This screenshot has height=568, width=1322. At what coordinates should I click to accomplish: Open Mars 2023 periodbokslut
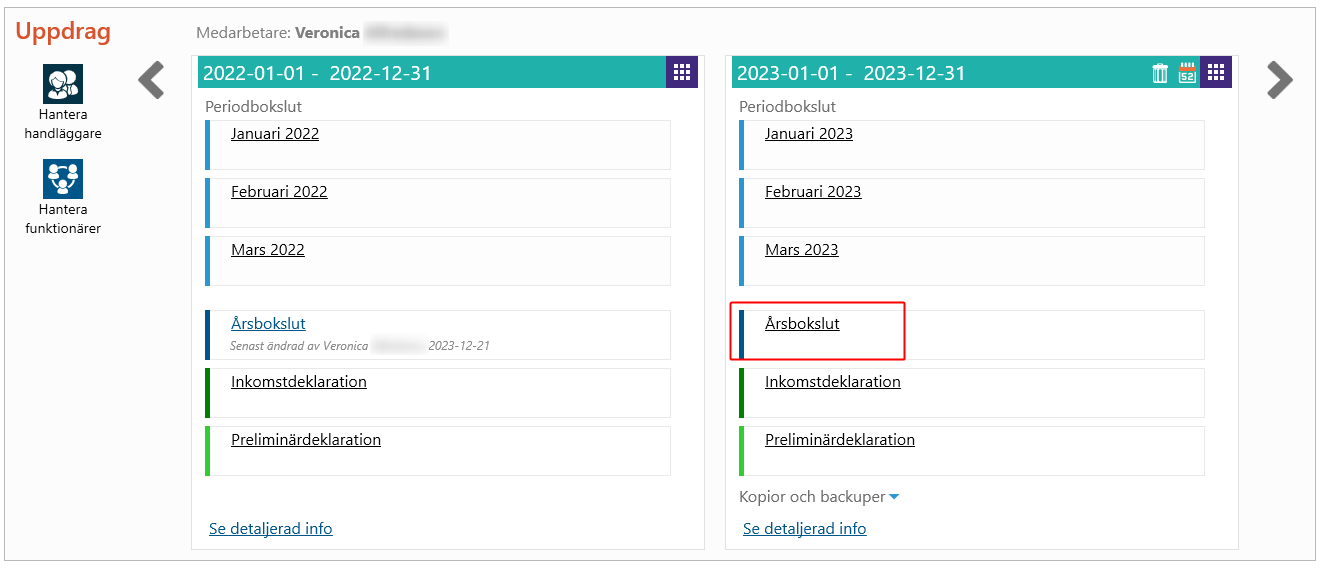point(802,250)
